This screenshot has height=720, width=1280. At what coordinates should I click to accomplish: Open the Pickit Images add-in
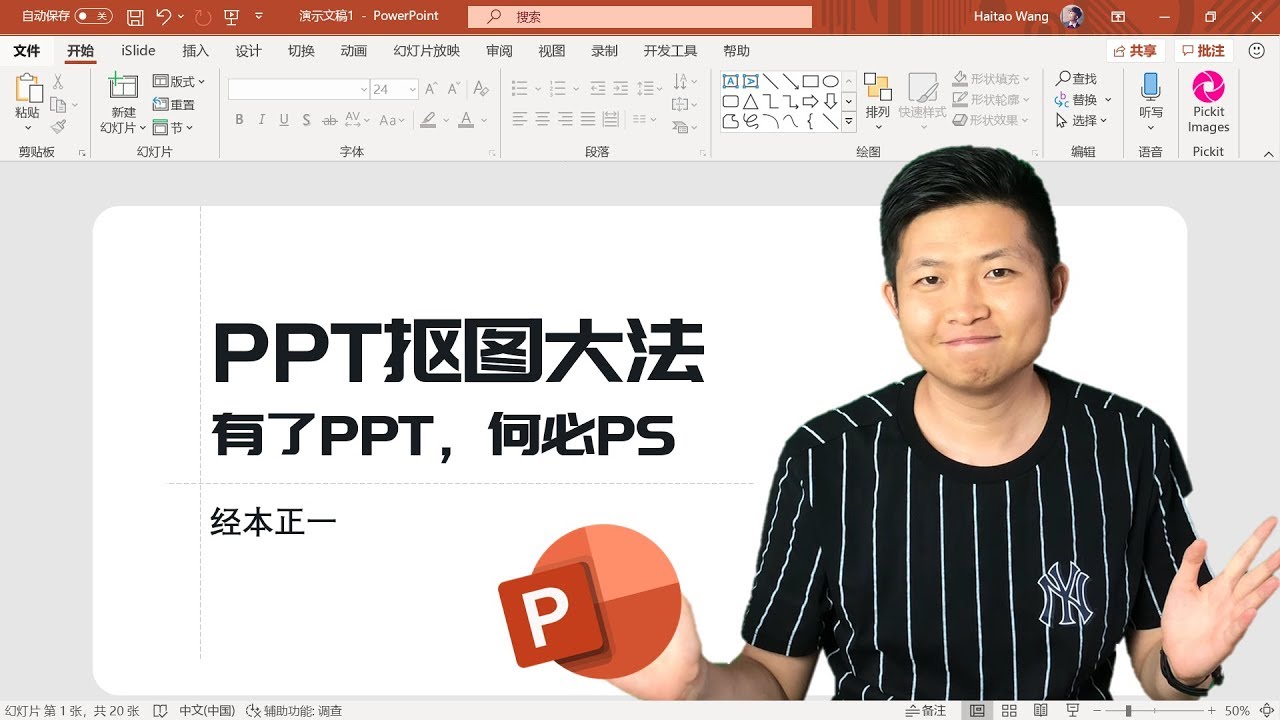(x=1208, y=100)
